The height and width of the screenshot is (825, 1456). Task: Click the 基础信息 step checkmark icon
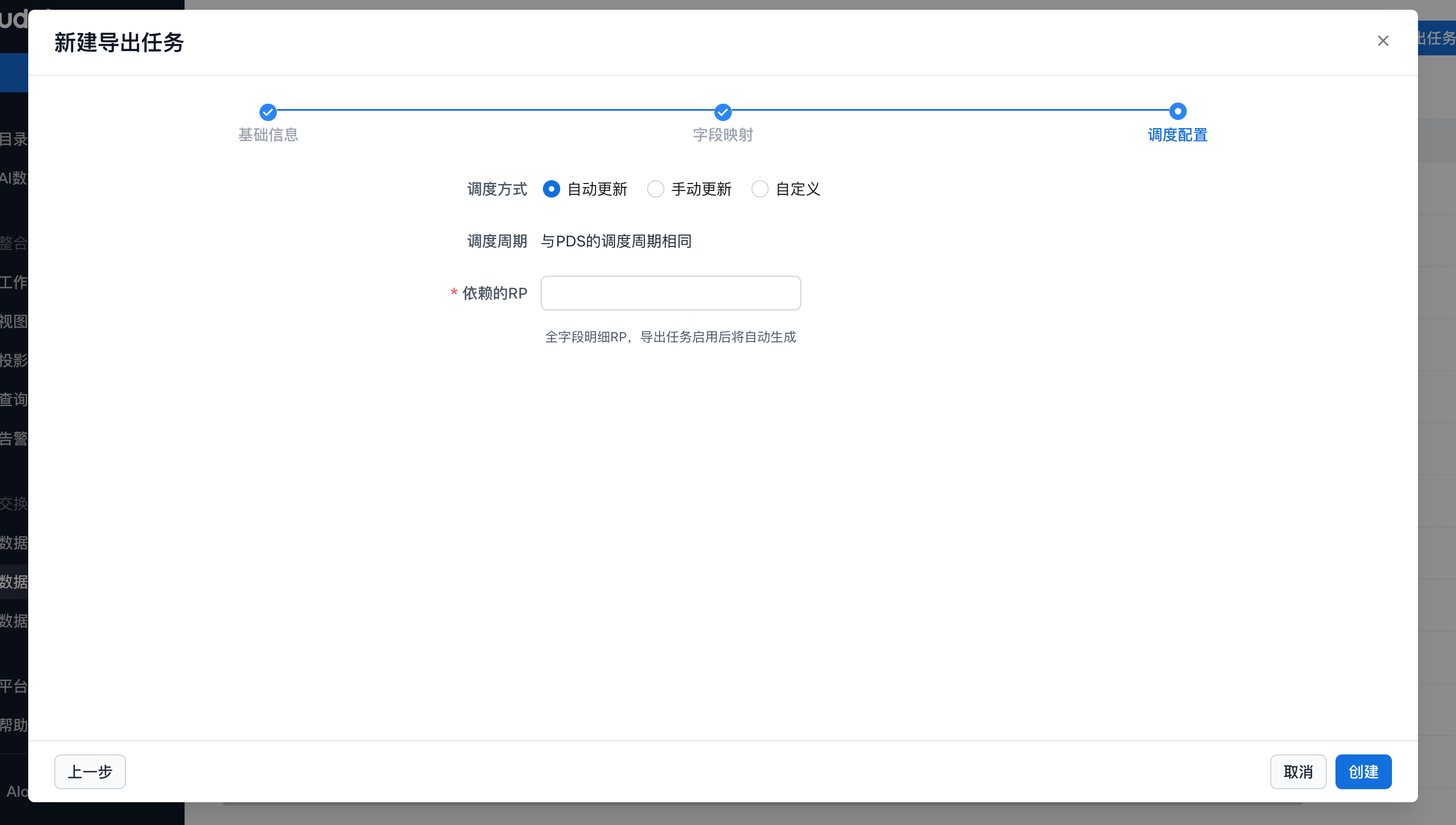(268, 112)
